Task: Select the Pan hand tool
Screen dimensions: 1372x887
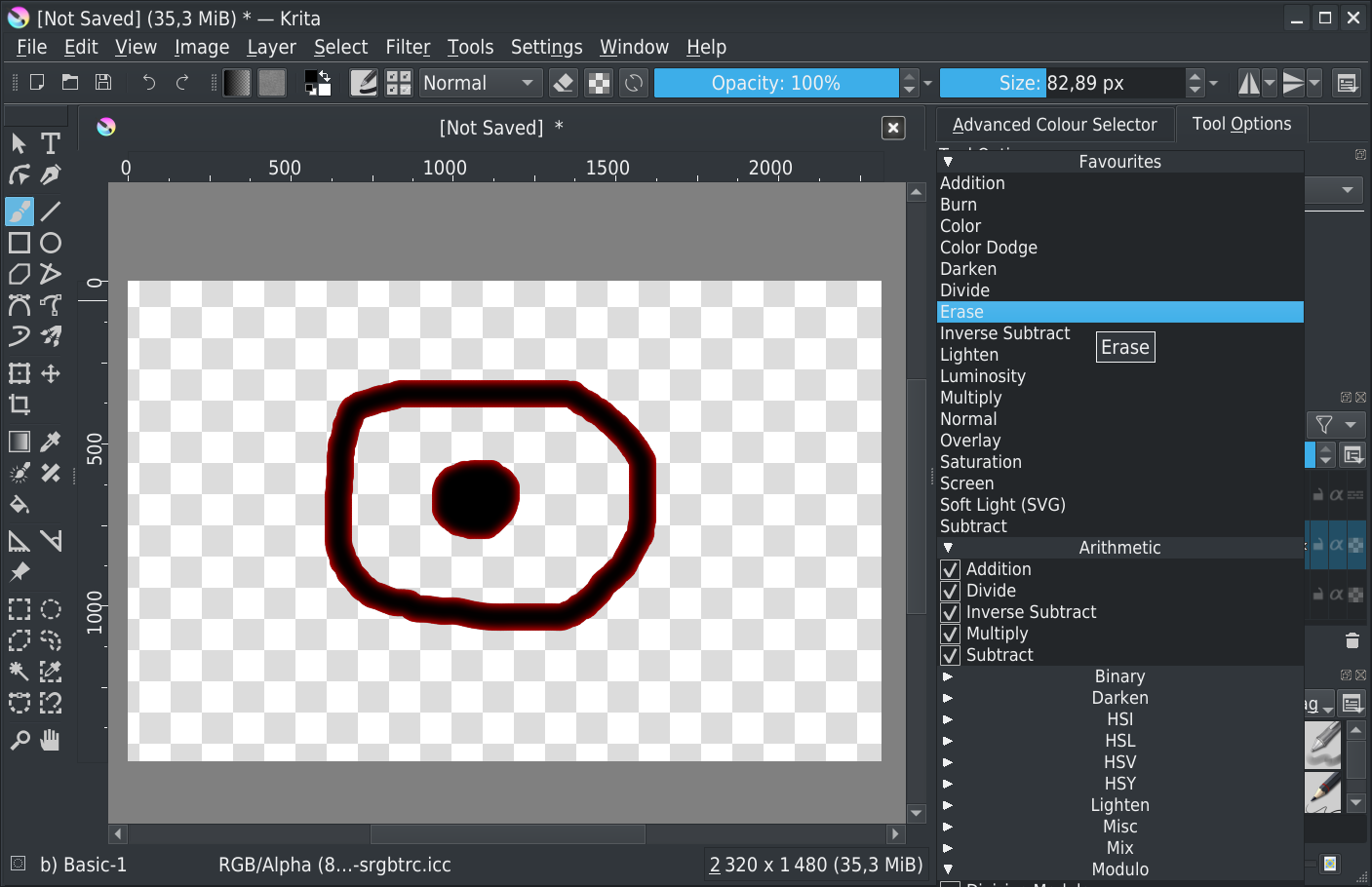Action: click(x=51, y=740)
